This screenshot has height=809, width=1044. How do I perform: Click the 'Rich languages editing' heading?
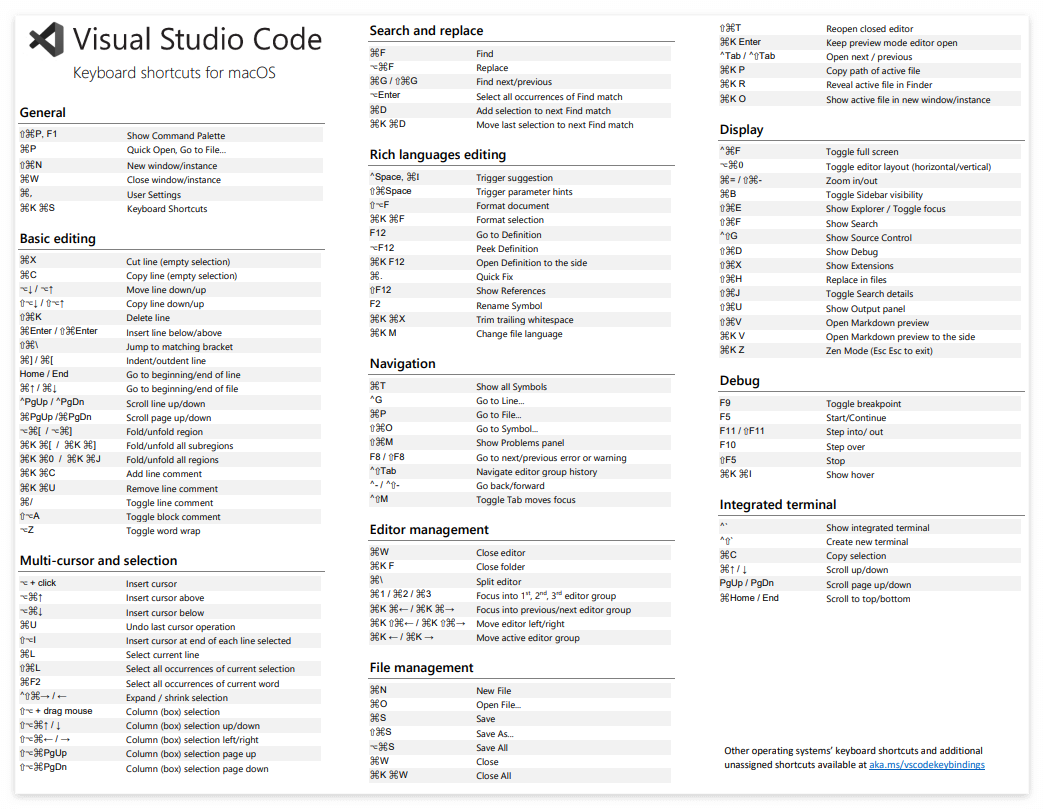click(437, 154)
